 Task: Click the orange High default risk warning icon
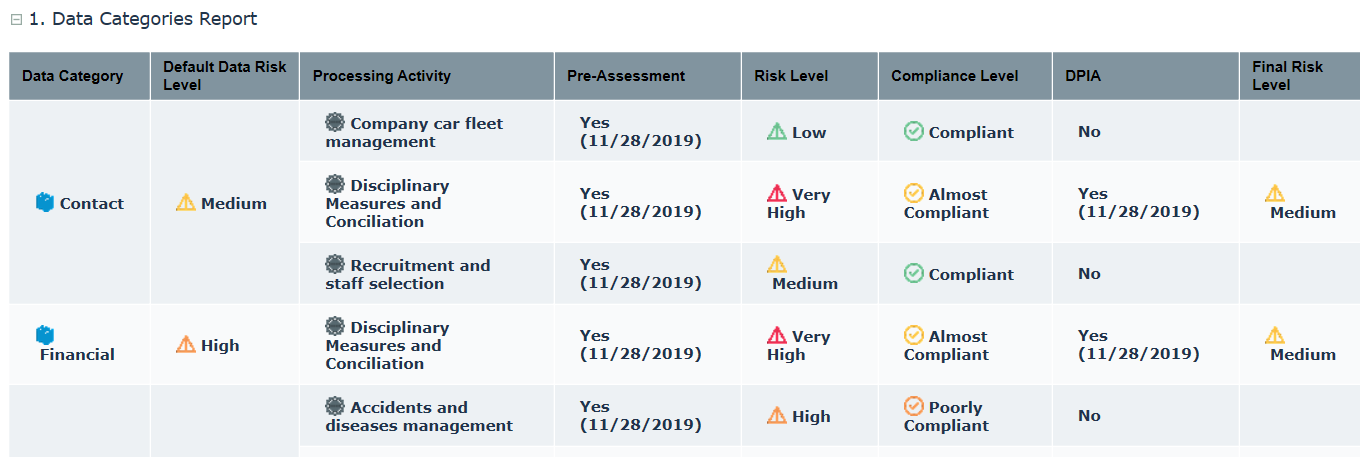coord(186,344)
